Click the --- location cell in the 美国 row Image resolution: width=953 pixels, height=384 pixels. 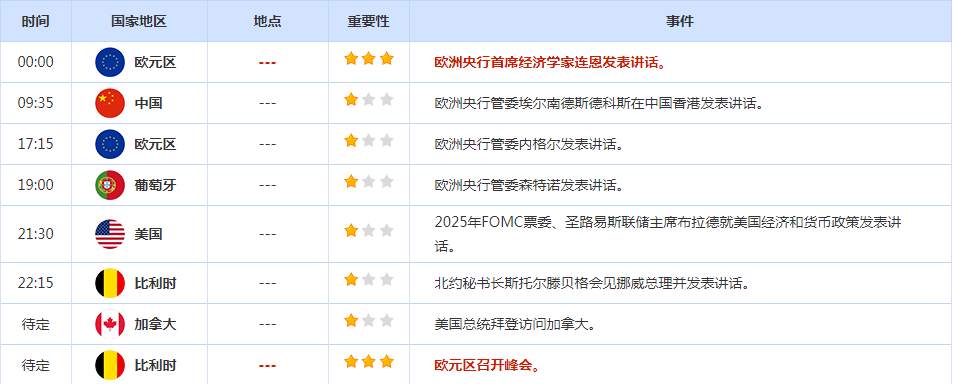point(267,235)
